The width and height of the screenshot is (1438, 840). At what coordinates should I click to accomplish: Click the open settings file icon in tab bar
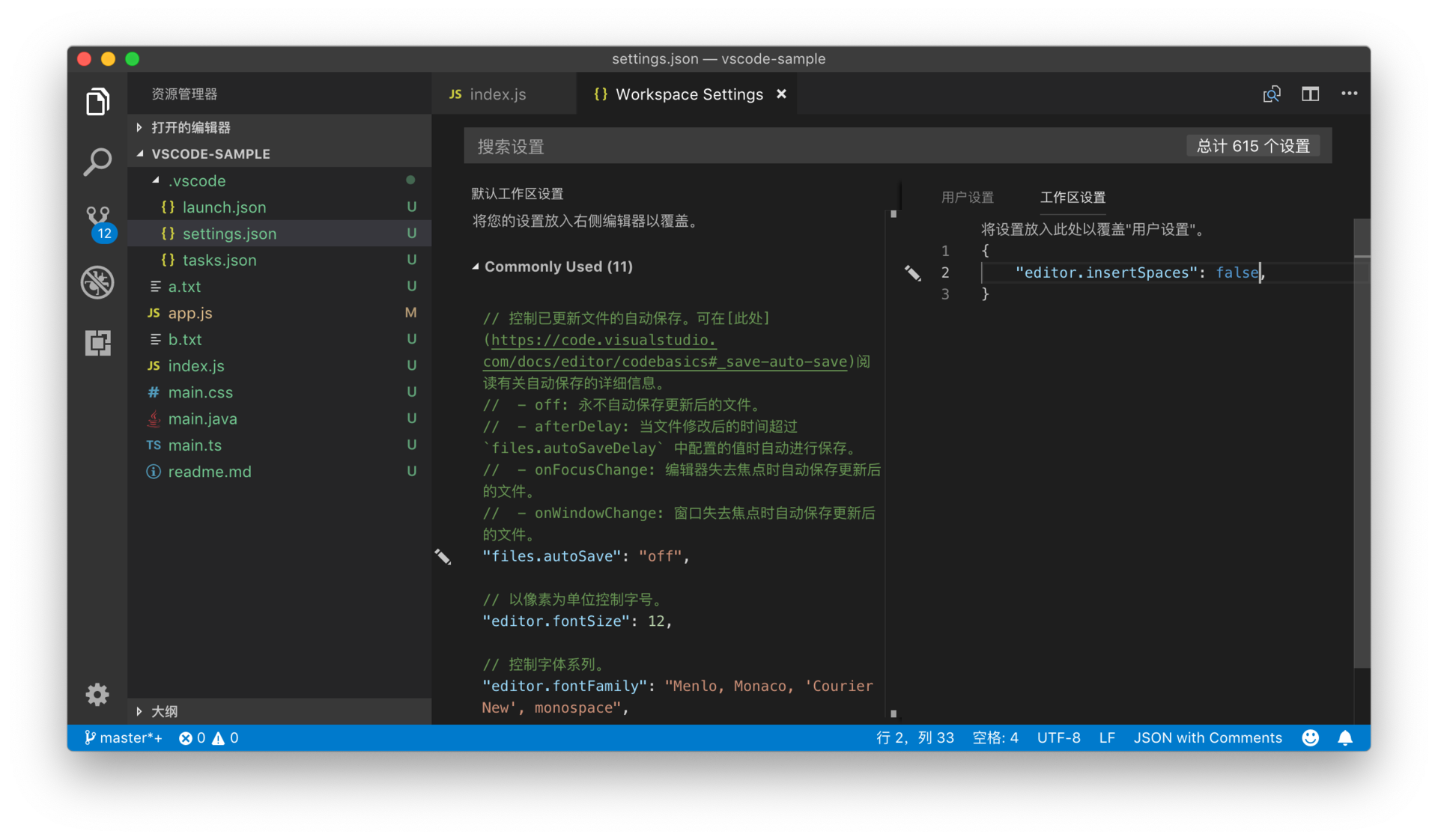tap(1271, 94)
